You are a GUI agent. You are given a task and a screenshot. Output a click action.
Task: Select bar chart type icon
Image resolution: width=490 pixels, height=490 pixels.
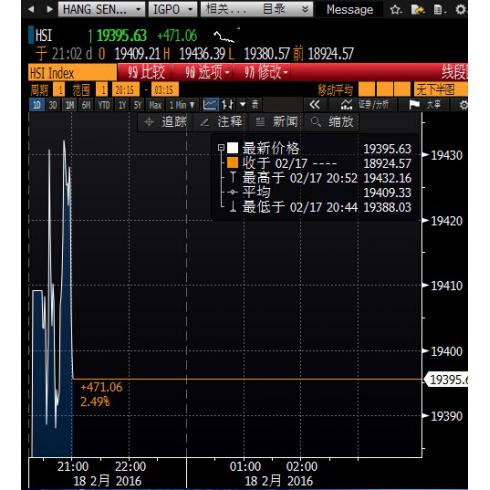[228, 105]
